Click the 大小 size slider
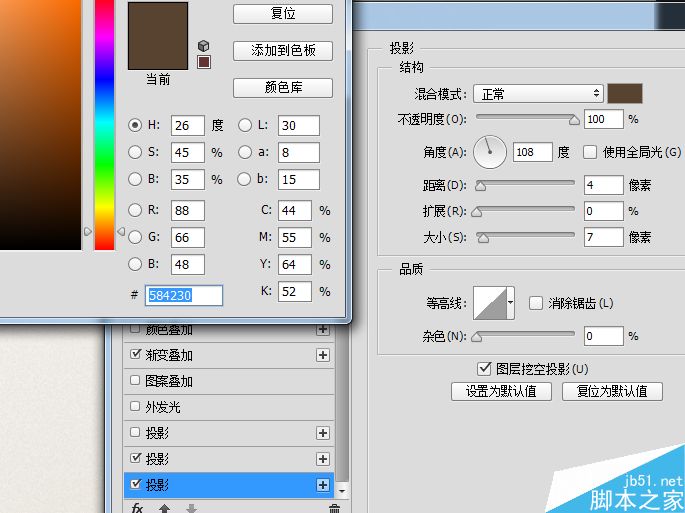685x513 pixels. click(525, 237)
